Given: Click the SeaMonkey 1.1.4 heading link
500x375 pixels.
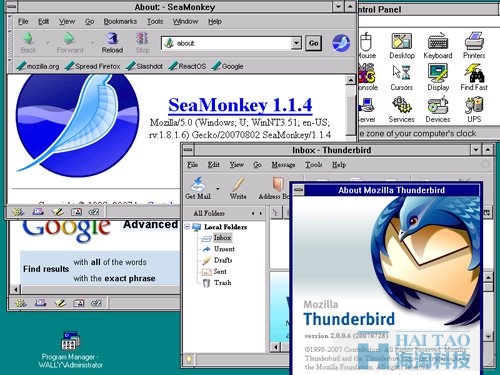Looking at the screenshot, I should point(240,105).
